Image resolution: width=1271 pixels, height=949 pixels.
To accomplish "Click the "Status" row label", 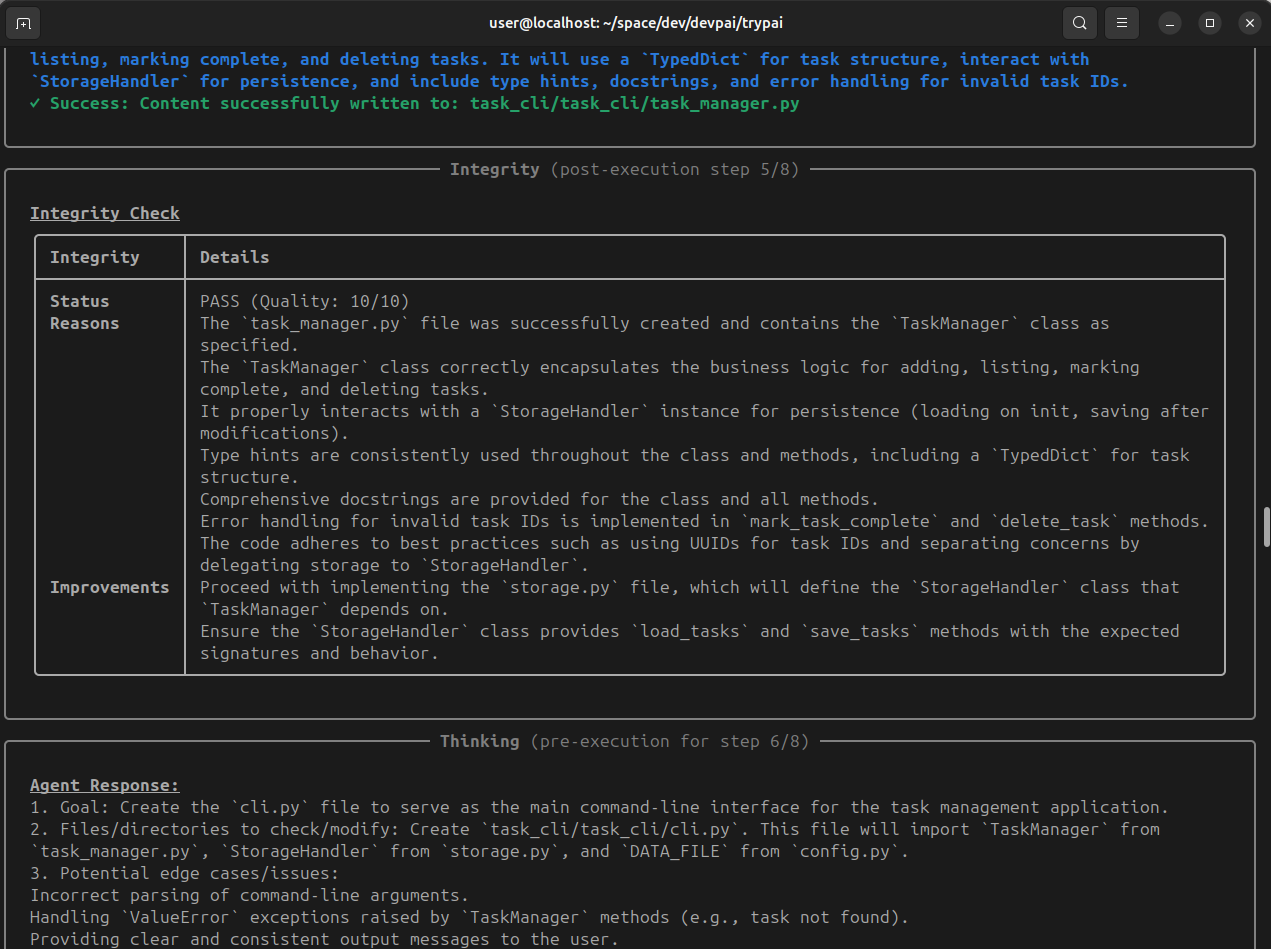I will 80,301.
